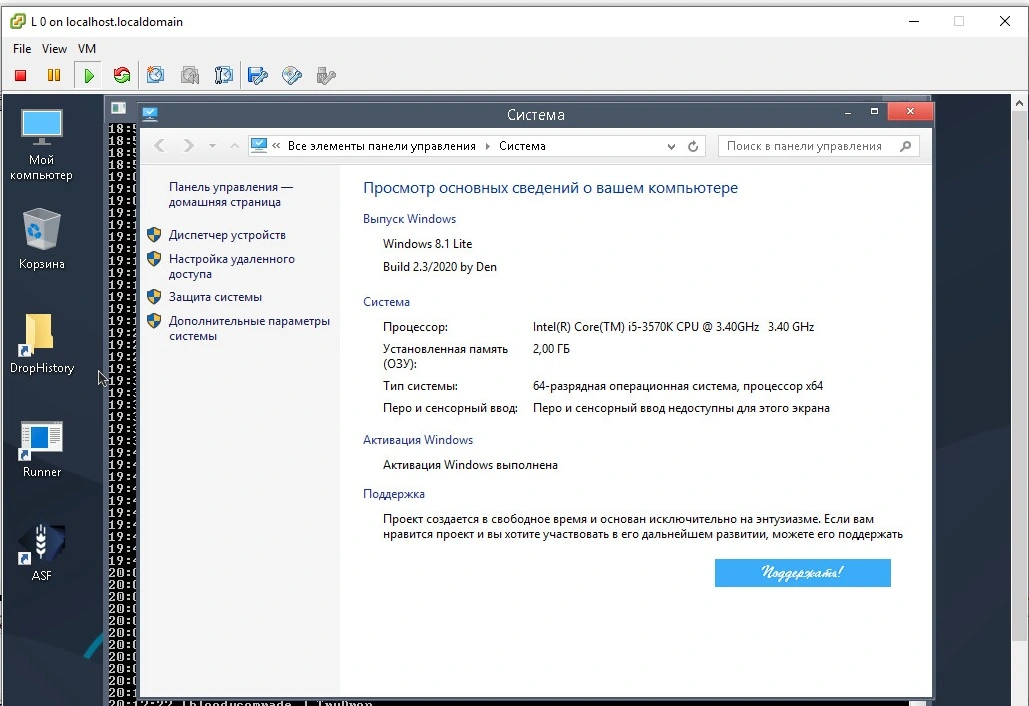
Task: Click the search magnifier icon
Action: (906, 146)
